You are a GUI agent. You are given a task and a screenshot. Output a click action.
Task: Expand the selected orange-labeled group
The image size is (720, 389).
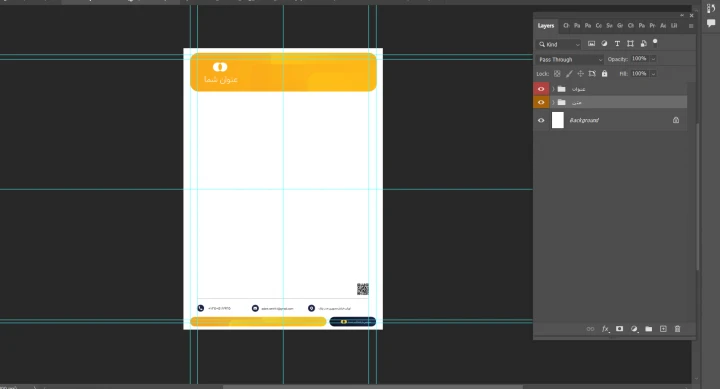point(553,102)
